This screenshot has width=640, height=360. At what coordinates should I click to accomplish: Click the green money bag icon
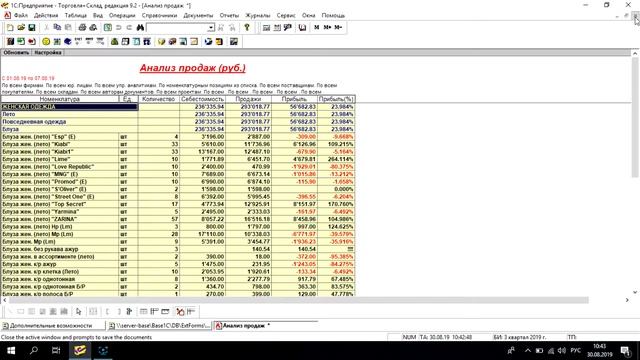point(115,41)
